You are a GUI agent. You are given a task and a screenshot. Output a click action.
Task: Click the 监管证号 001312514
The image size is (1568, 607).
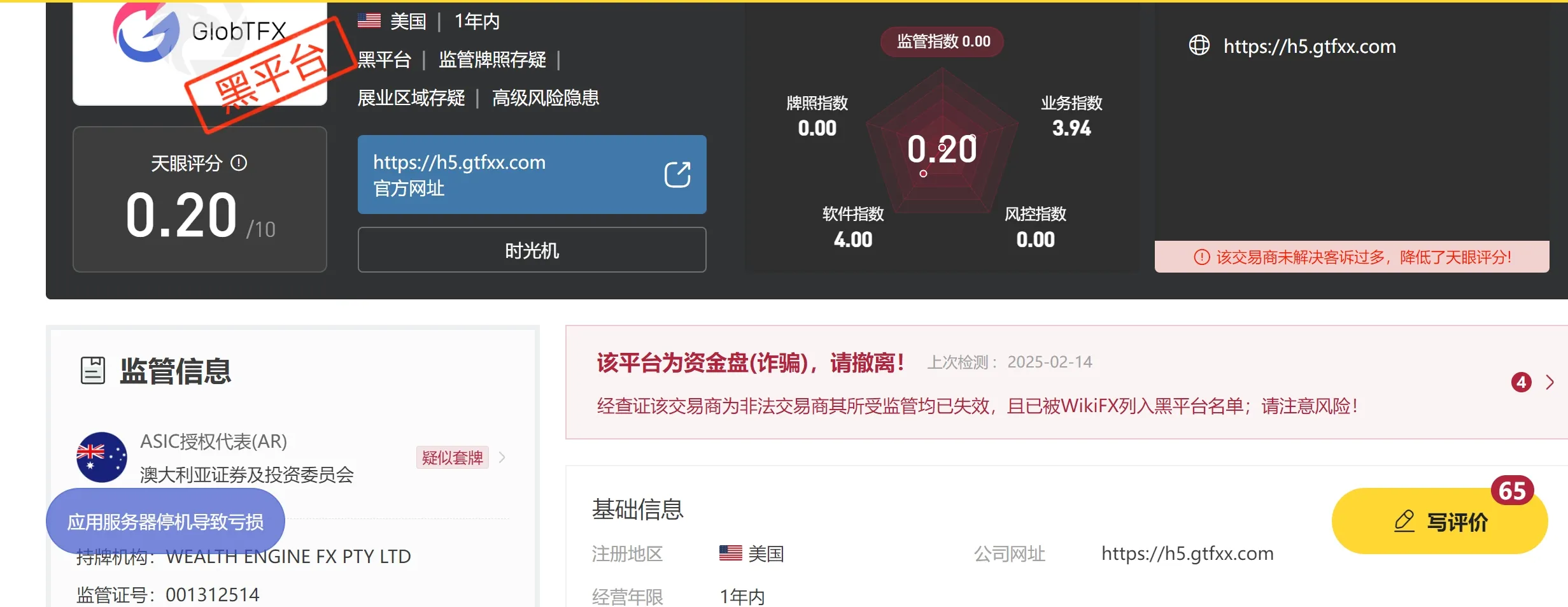(213, 595)
